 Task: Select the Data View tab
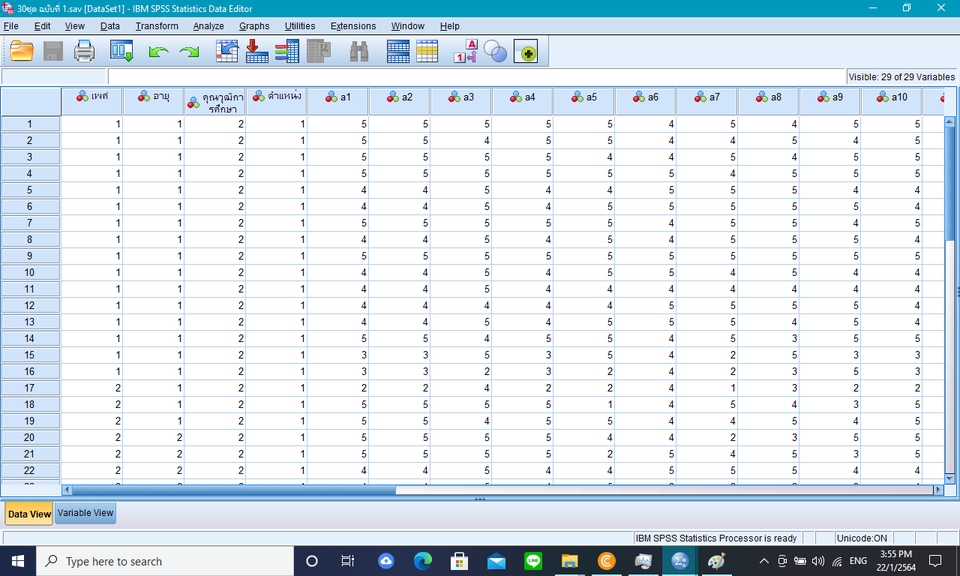click(29, 514)
